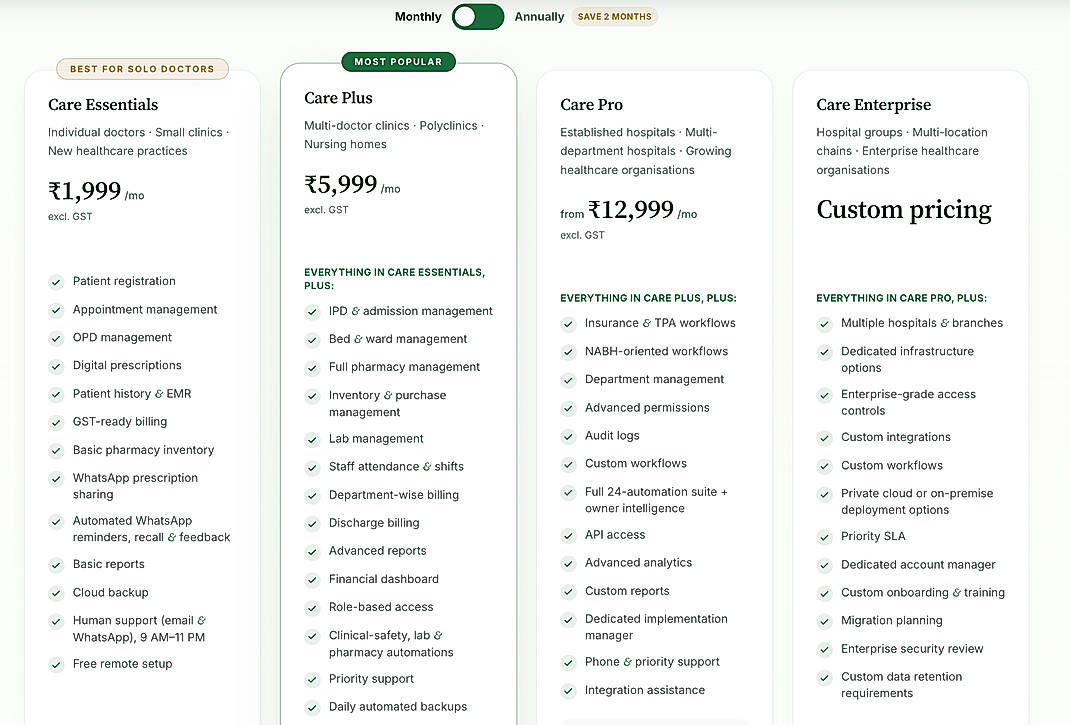1070x725 pixels.
Task: Click checkmark icon beside Digital prescriptions
Action: pyautogui.click(x=56, y=366)
